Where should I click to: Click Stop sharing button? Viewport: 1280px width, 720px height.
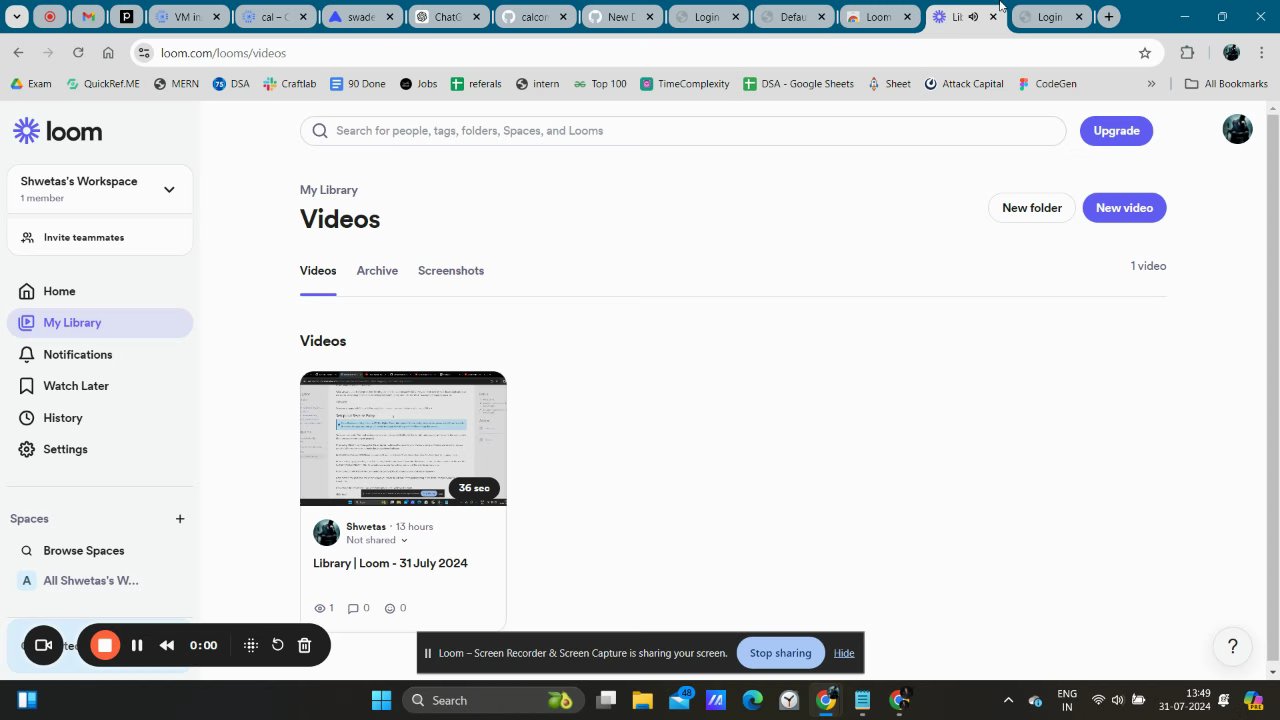pos(780,653)
